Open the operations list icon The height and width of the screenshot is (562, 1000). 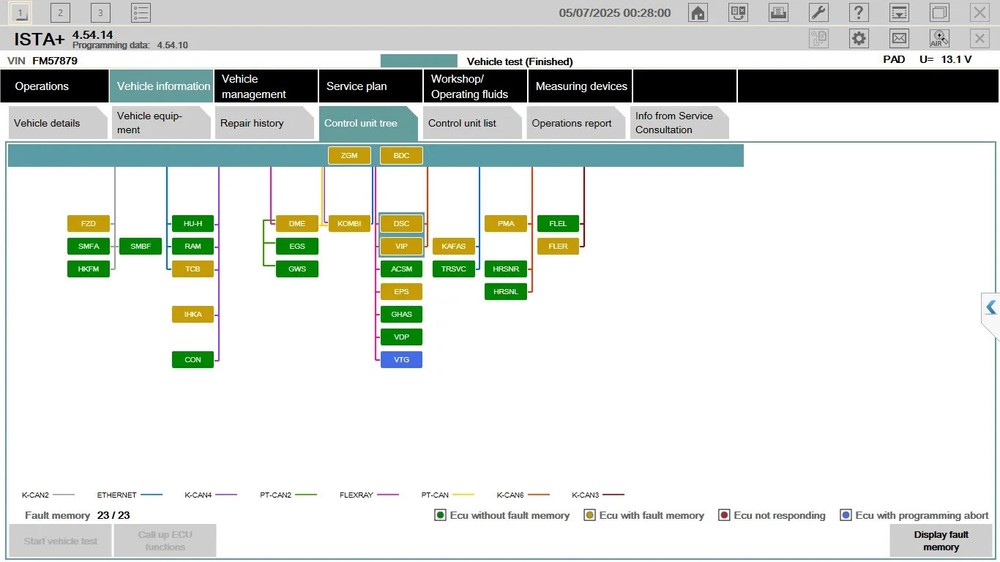(x=141, y=13)
